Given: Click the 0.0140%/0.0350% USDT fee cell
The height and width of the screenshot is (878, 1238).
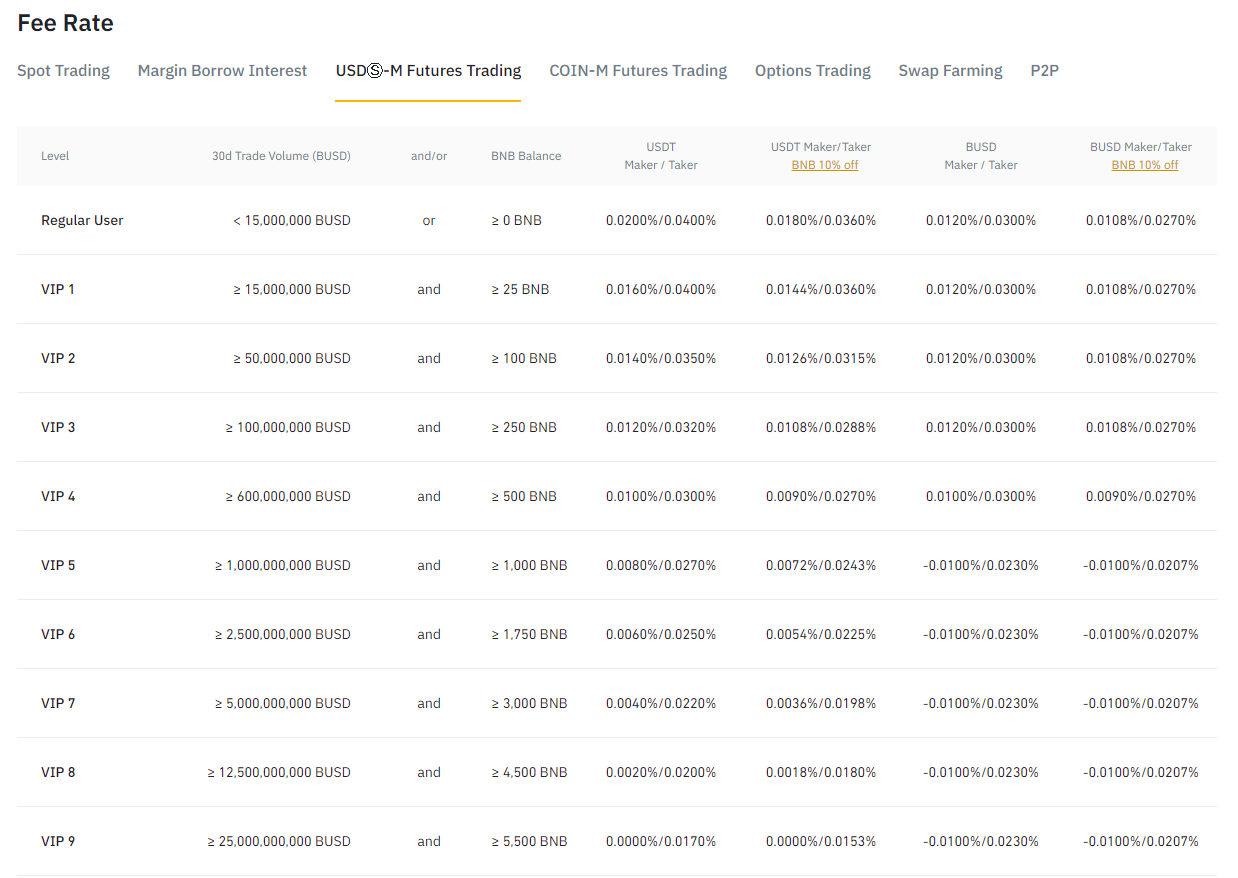Looking at the screenshot, I should tap(661, 358).
